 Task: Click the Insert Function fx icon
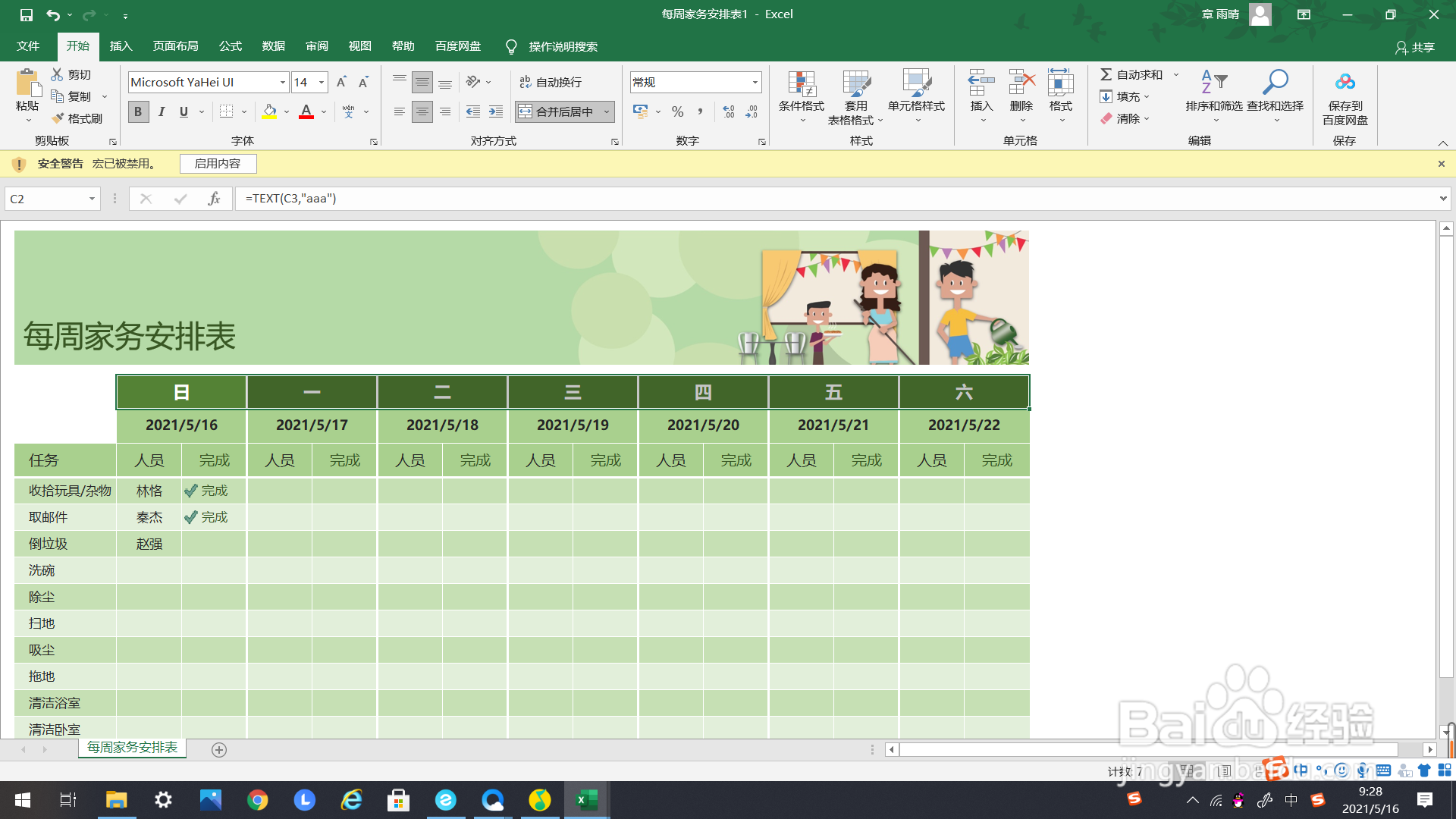[x=215, y=199]
